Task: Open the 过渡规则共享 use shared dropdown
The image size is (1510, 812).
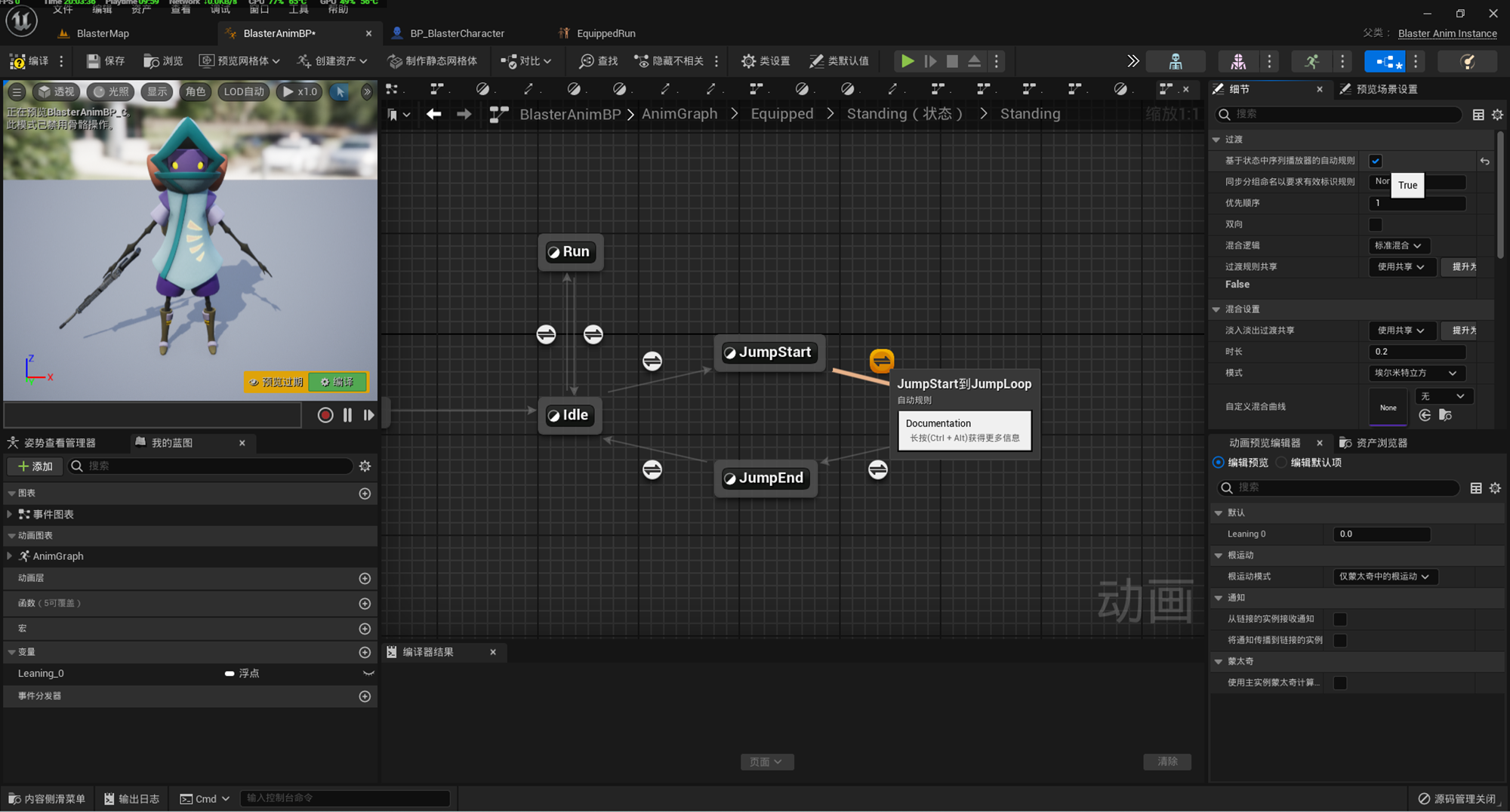Action: [1402, 267]
